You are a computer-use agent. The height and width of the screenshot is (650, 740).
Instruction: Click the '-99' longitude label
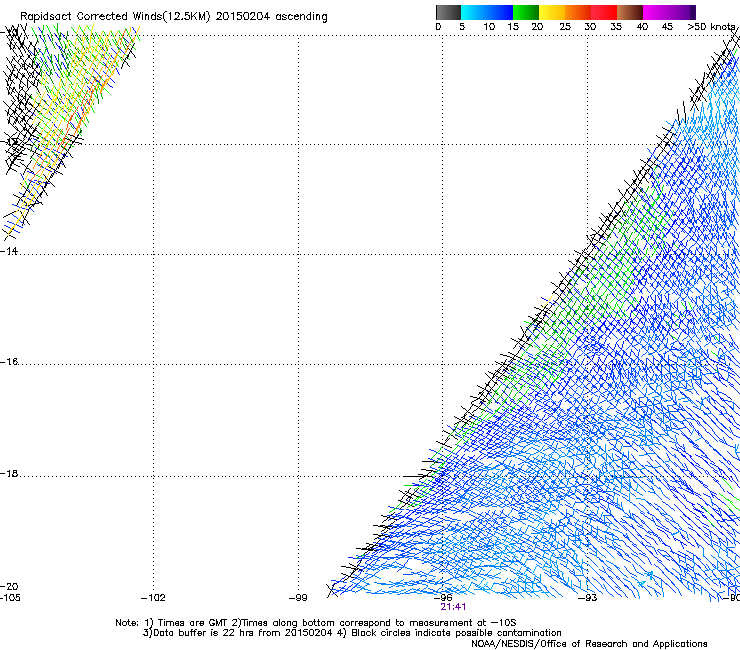point(298,598)
